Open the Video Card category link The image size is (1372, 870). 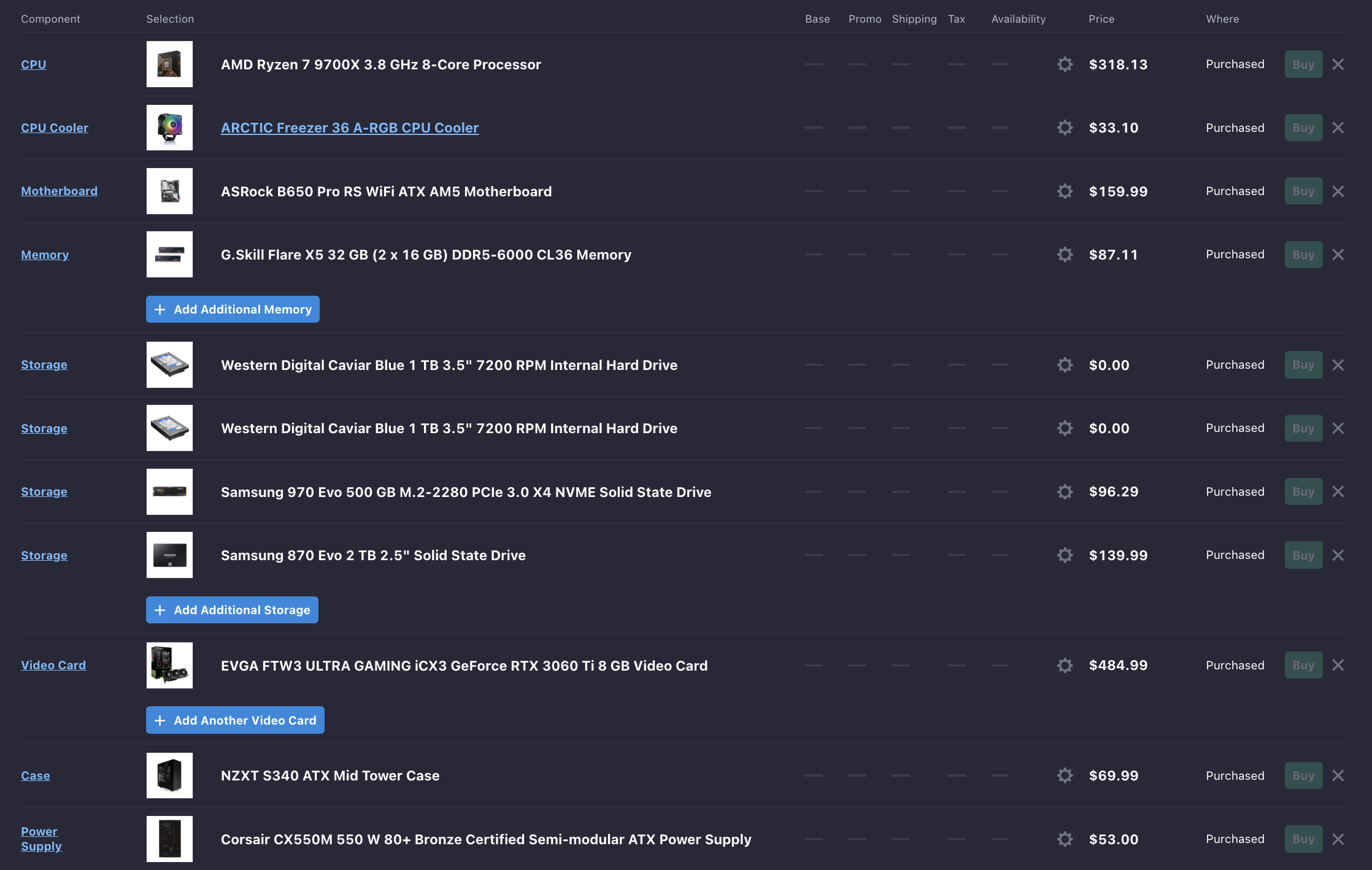coord(53,665)
